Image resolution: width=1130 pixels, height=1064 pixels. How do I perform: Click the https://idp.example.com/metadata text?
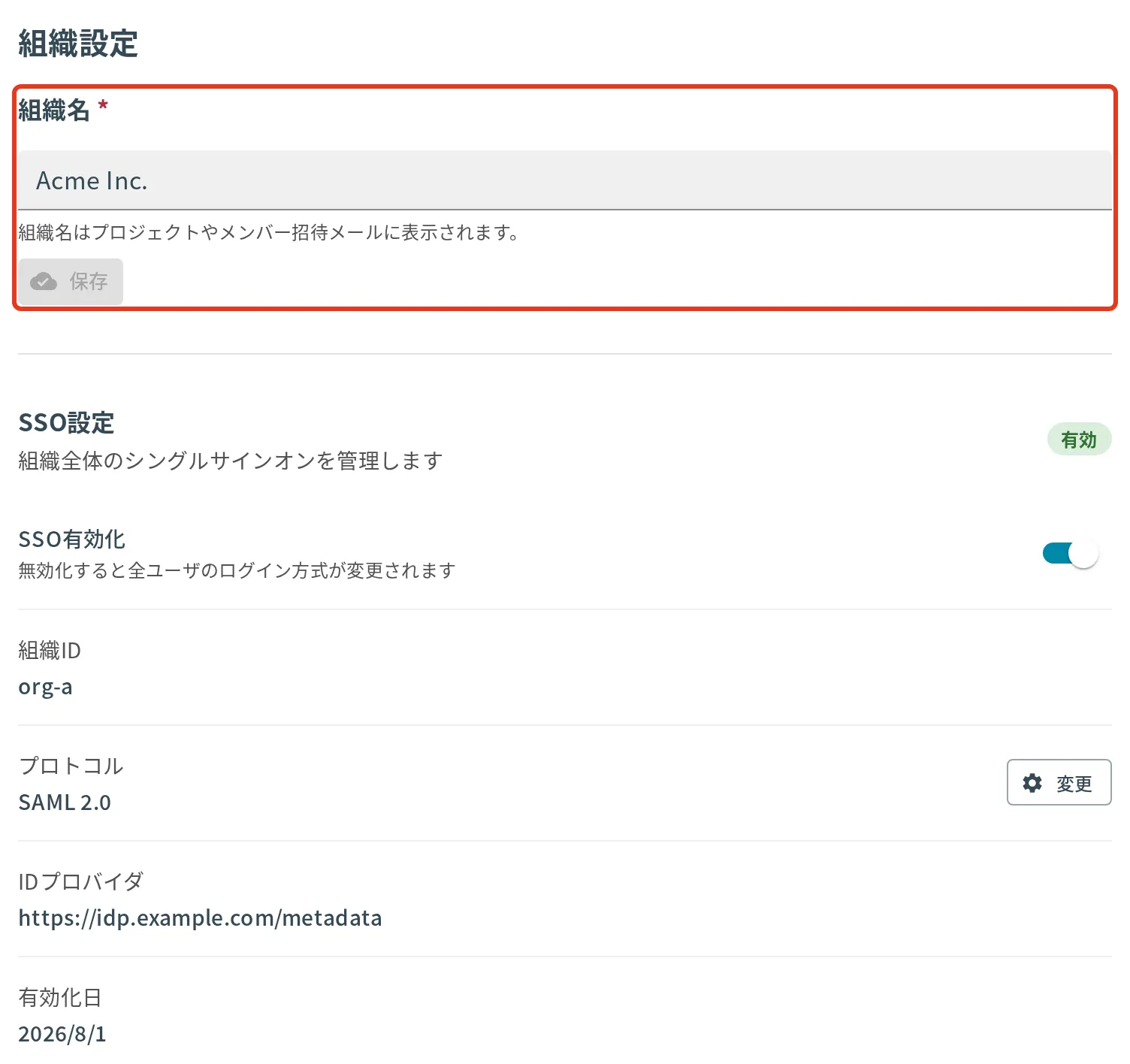pyautogui.click(x=200, y=918)
